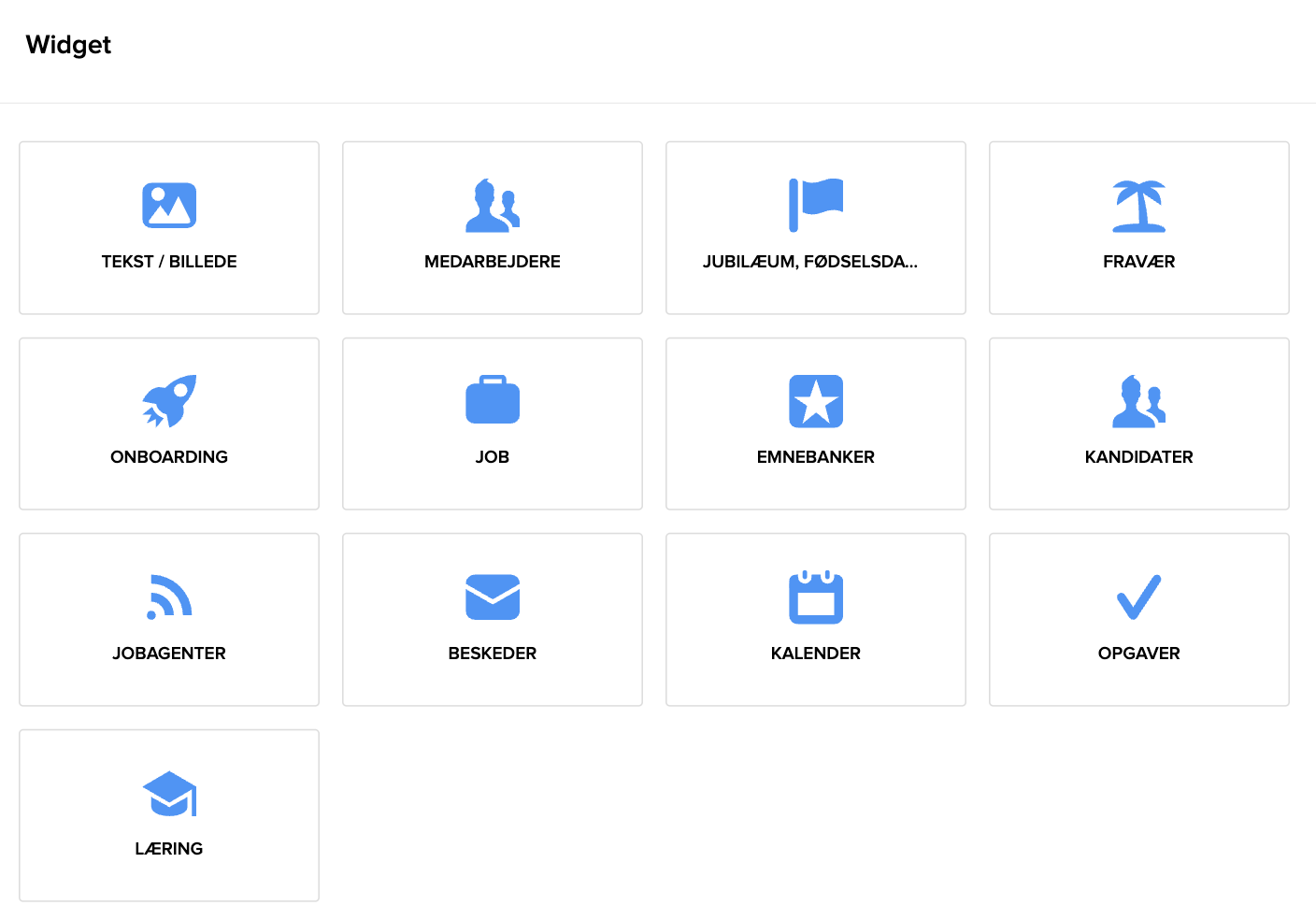
Task: Click the TEKST / BILLEDE label
Action: tap(169, 262)
